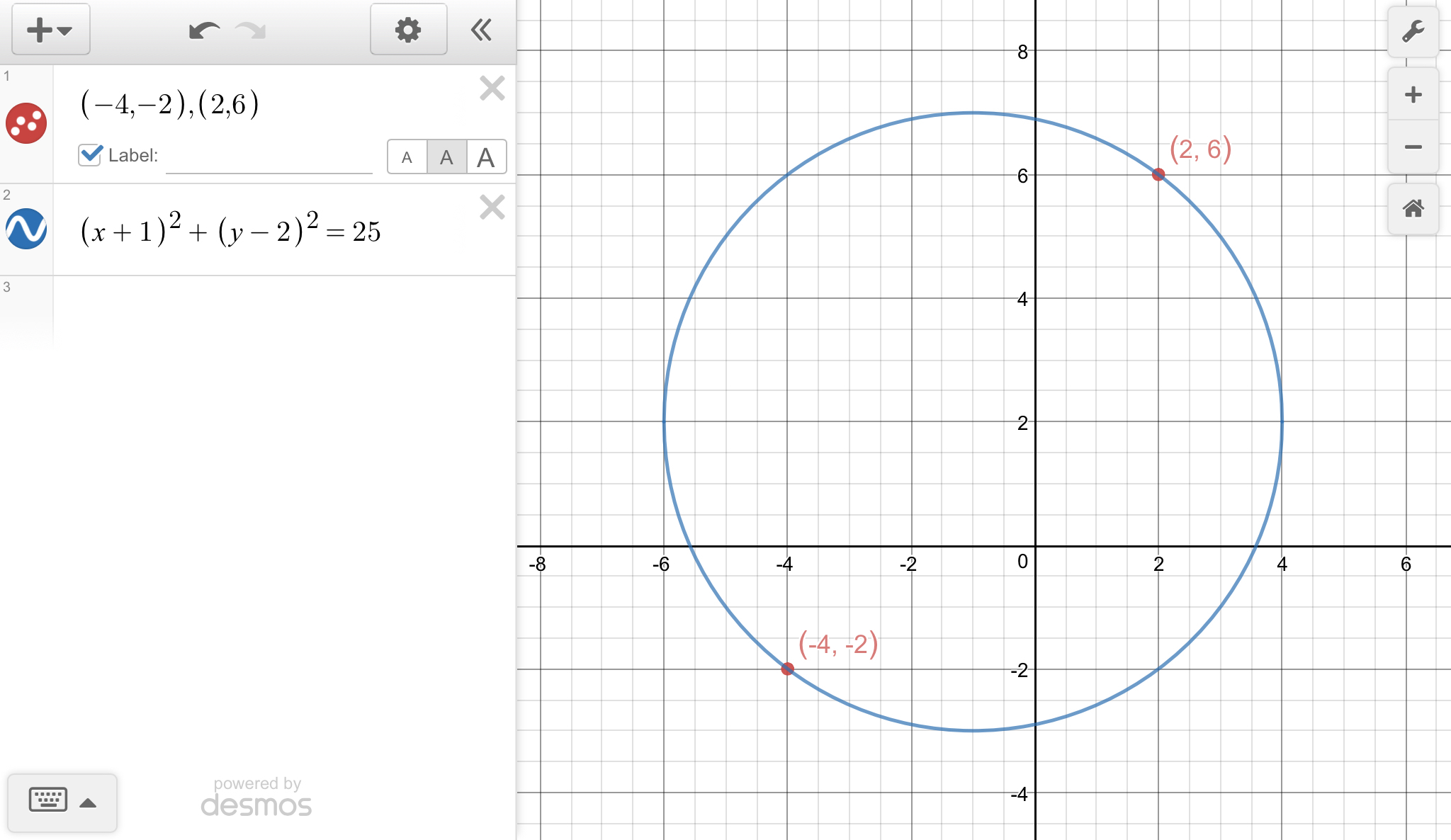This screenshot has height=840, width=1451.
Task: Click the empty expression row 3
Action: click(283, 312)
